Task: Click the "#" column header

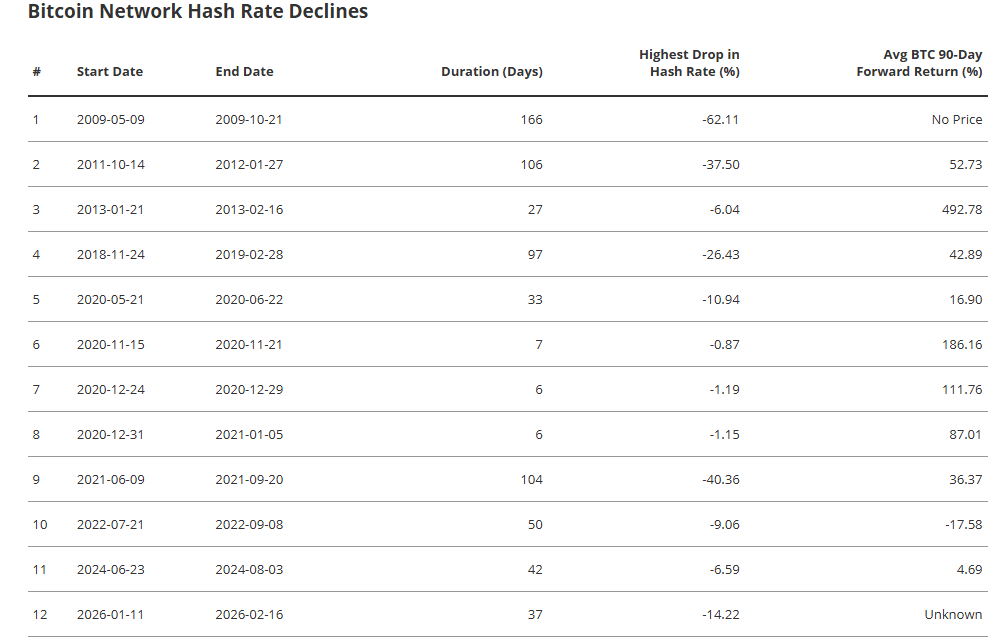Action: pyautogui.click(x=36, y=72)
